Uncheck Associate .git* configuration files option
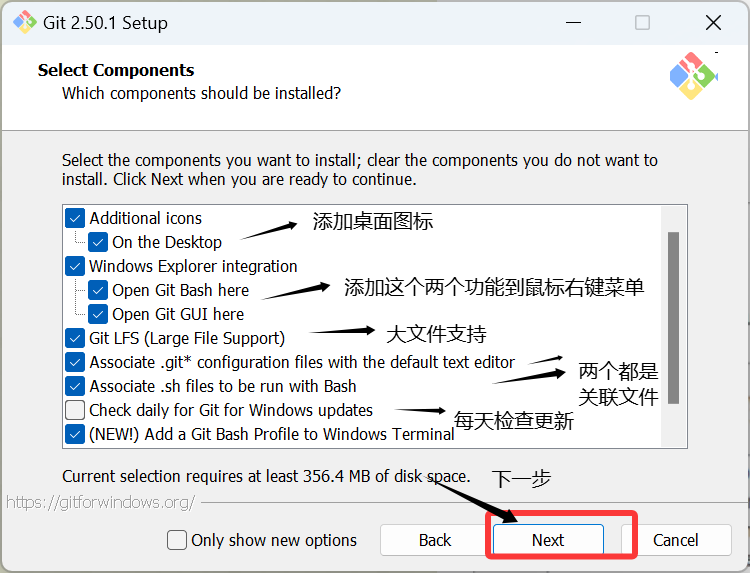The height and width of the screenshot is (573, 750). (75, 362)
